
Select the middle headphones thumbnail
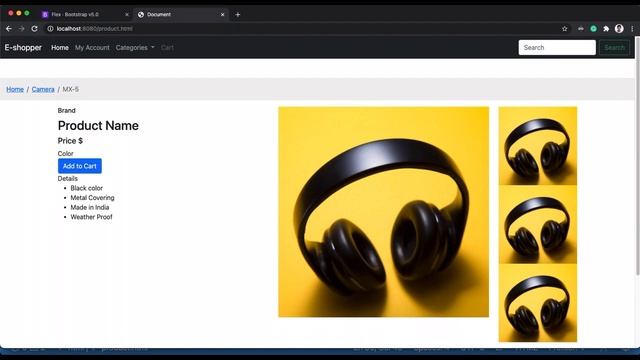538,224
